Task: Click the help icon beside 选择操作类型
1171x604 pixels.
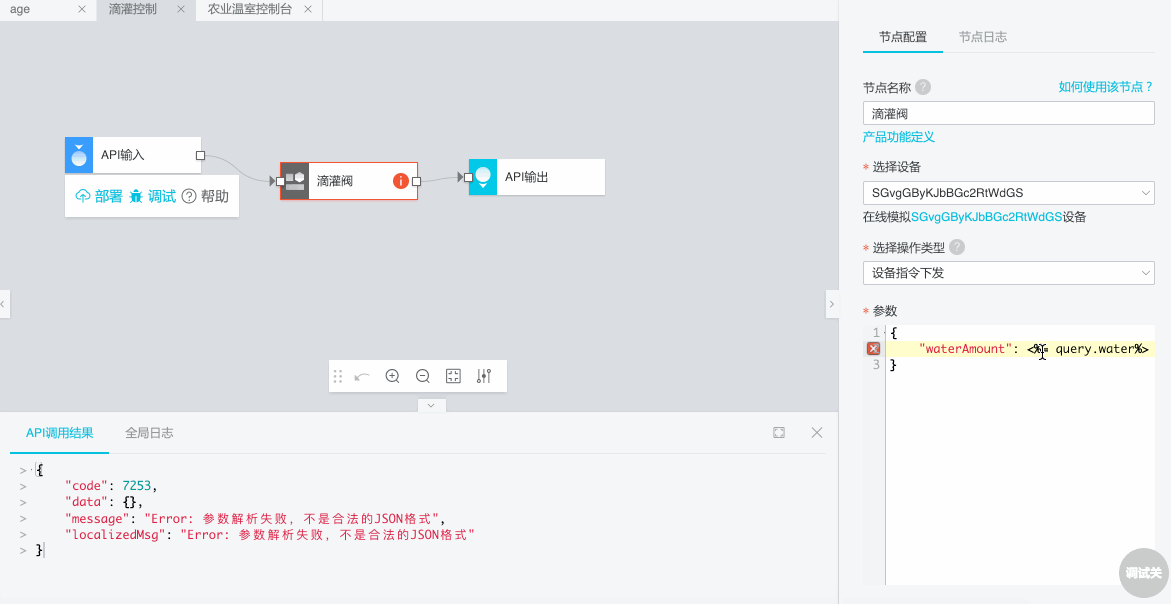Action: click(x=957, y=247)
